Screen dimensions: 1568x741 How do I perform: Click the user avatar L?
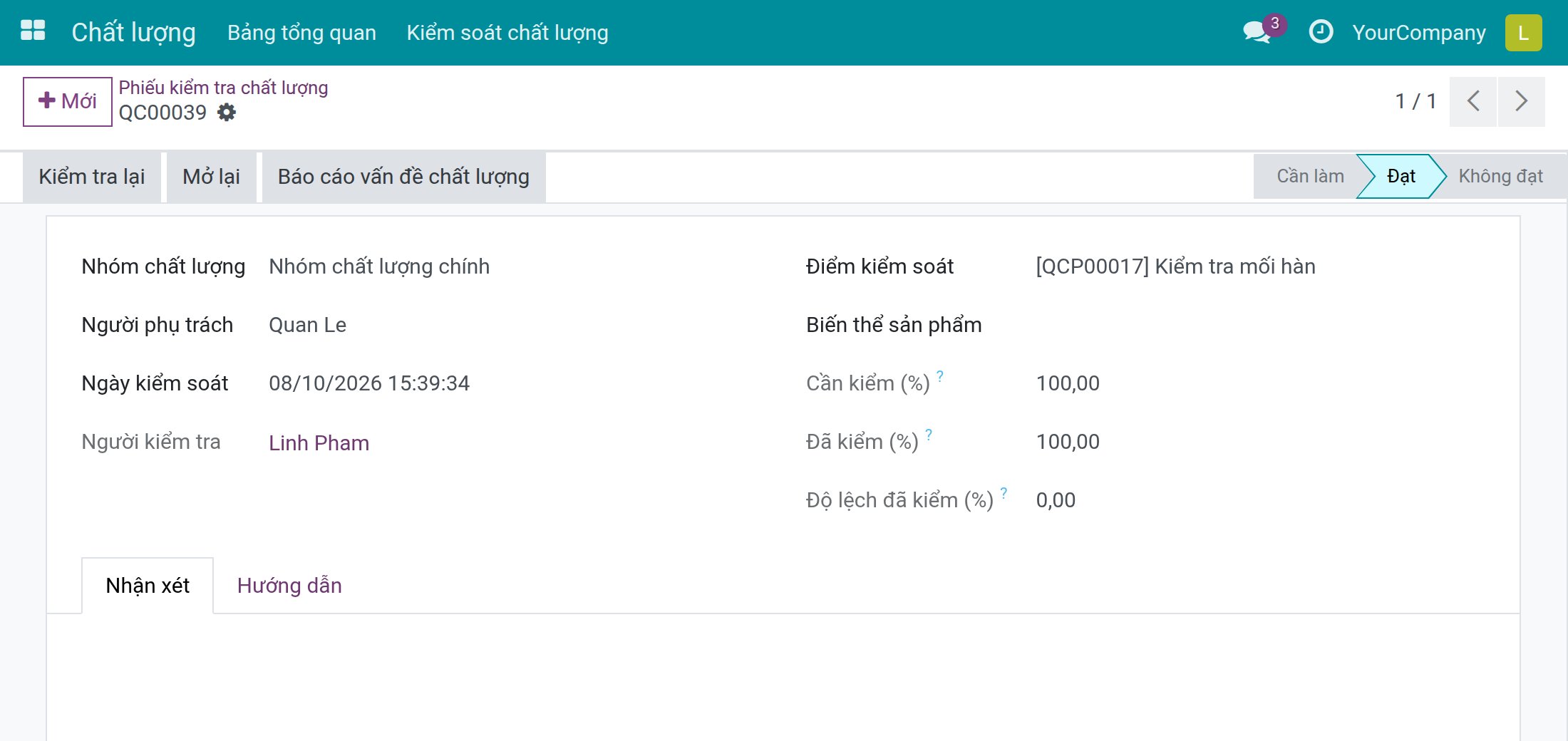(1523, 33)
